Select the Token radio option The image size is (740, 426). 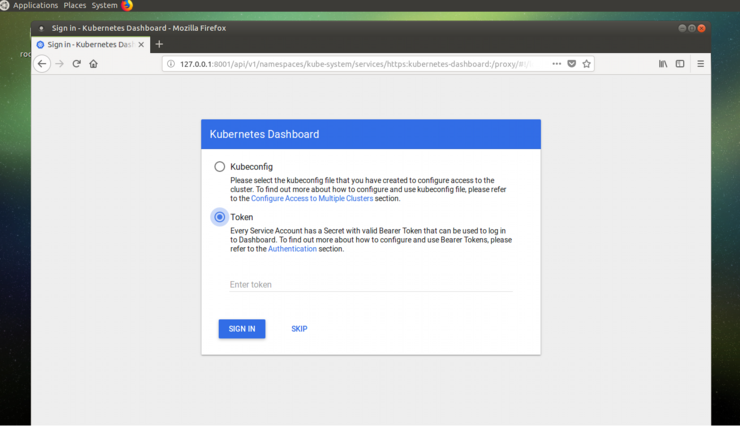pos(219,217)
